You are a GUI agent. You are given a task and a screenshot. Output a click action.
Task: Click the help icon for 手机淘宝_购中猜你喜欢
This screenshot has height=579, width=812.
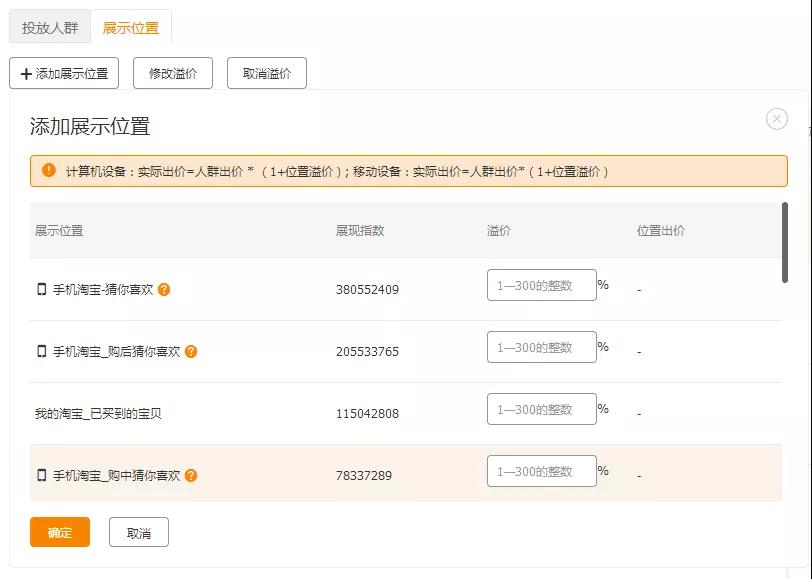pos(193,474)
